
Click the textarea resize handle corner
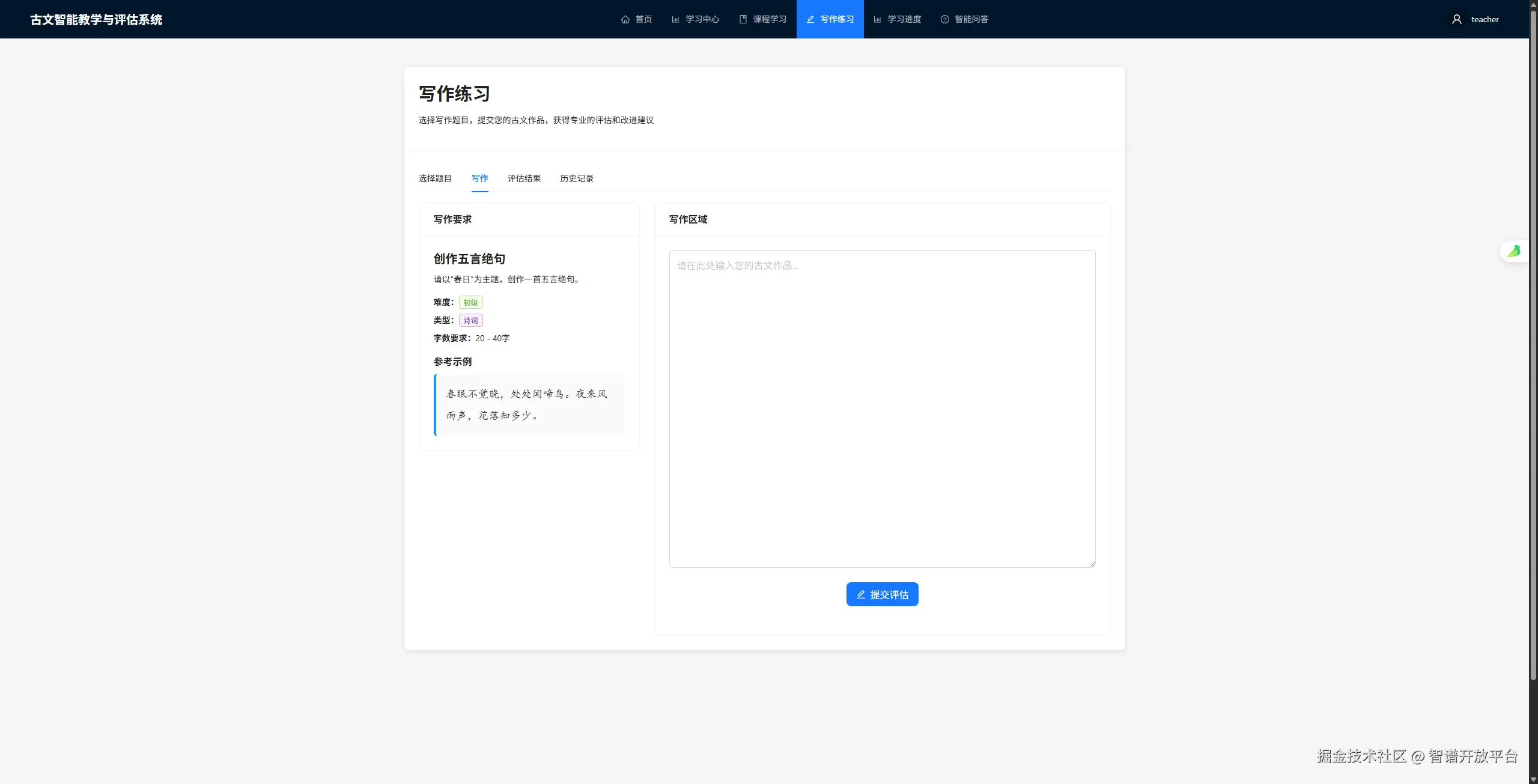[1092, 564]
